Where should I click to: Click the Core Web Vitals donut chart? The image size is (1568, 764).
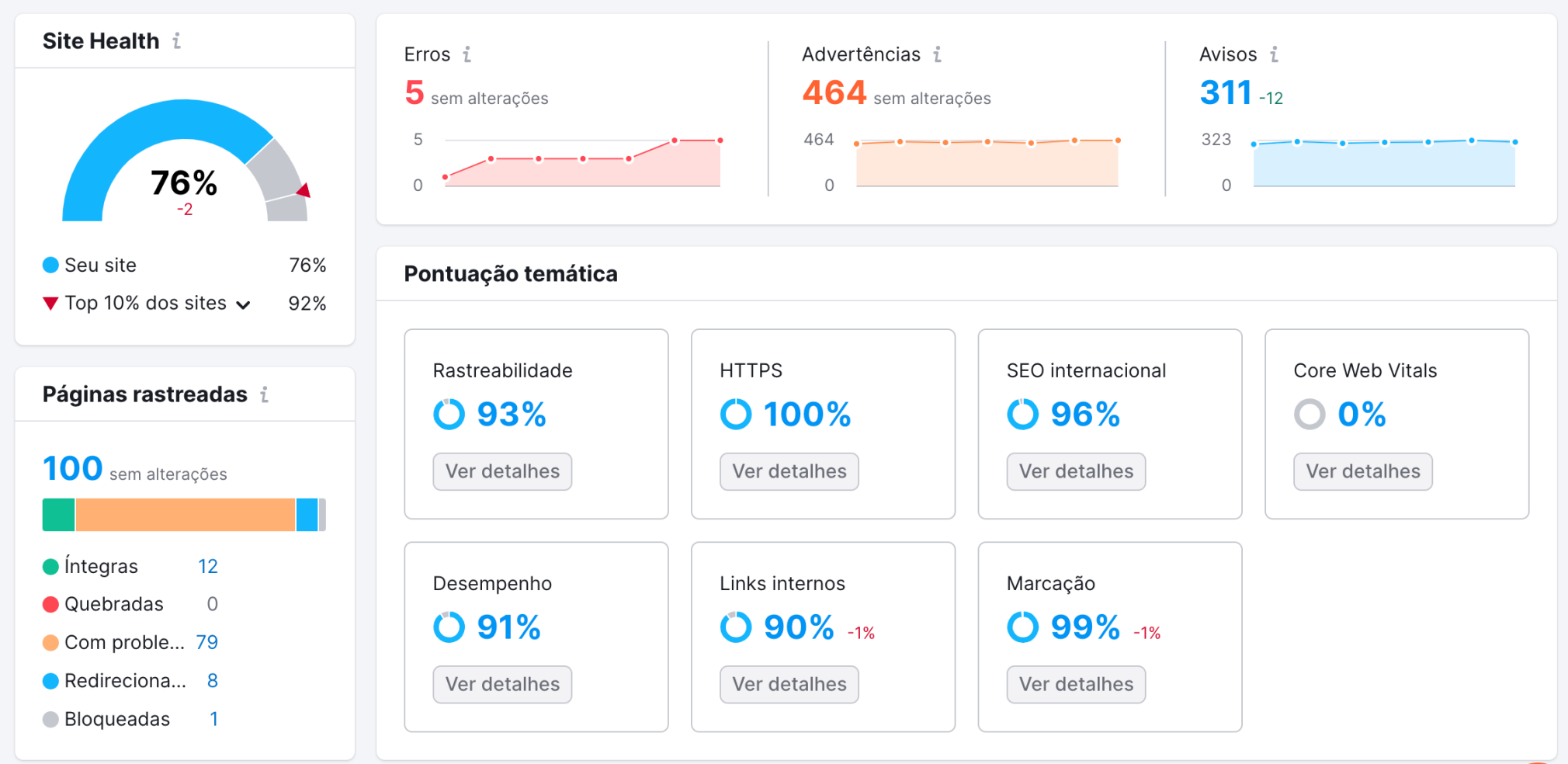tap(1310, 414)
